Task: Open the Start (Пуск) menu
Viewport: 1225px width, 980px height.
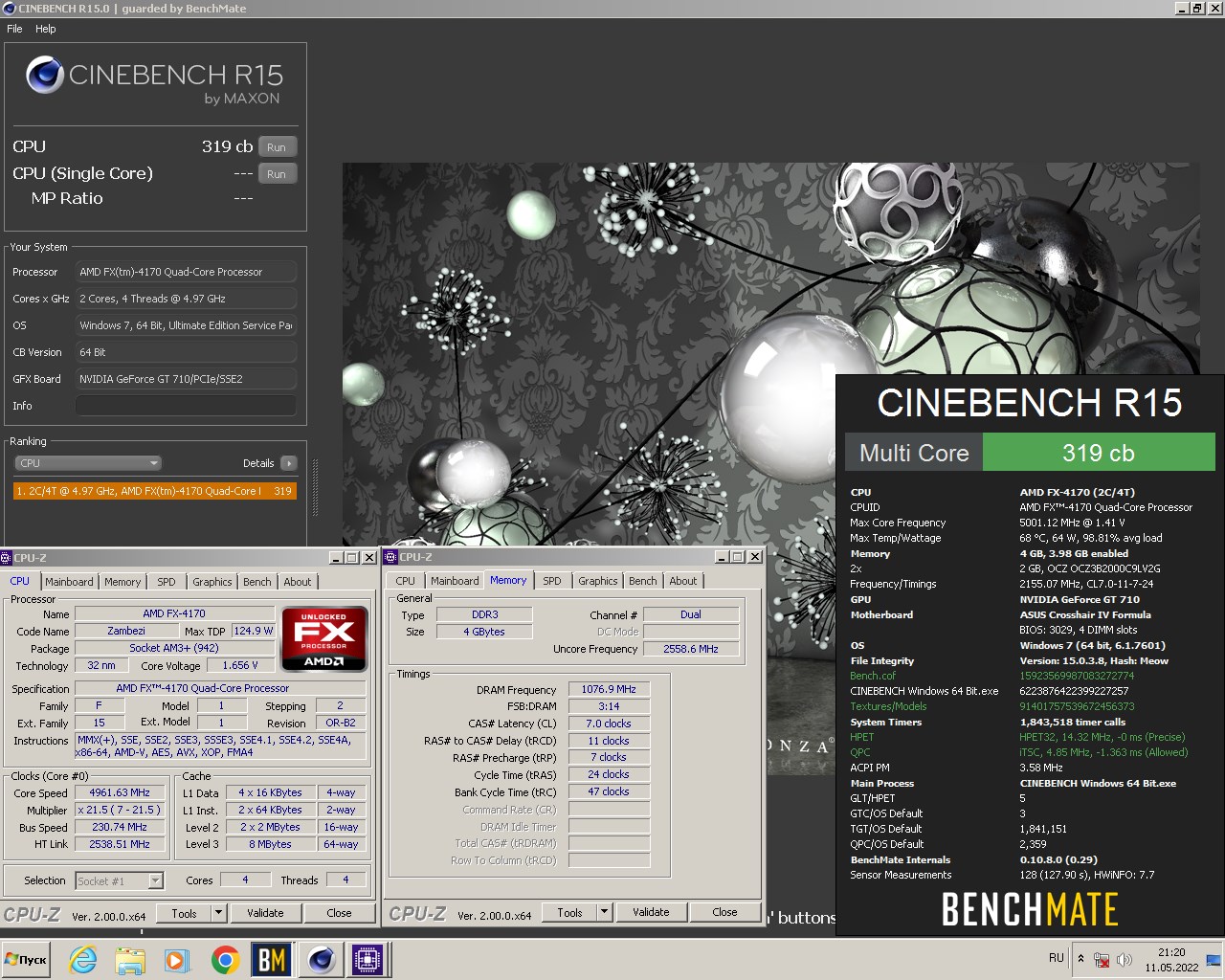Action: point(26,959)
